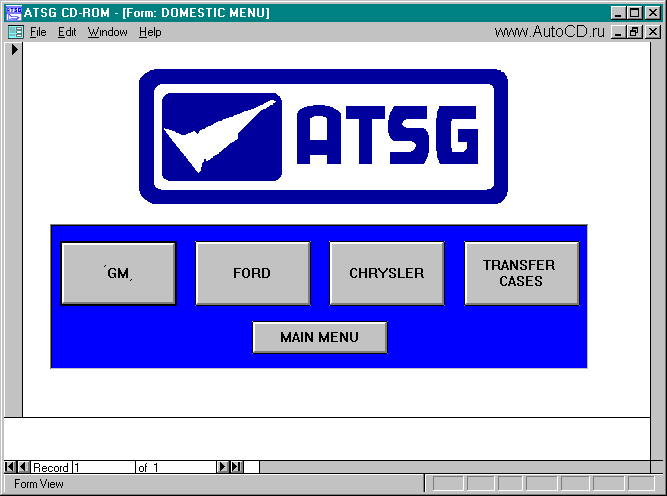Click the record selector arrow on left
Image resolution: width=667 pixels, height=496 pixels.
click(x=14, y=50)
